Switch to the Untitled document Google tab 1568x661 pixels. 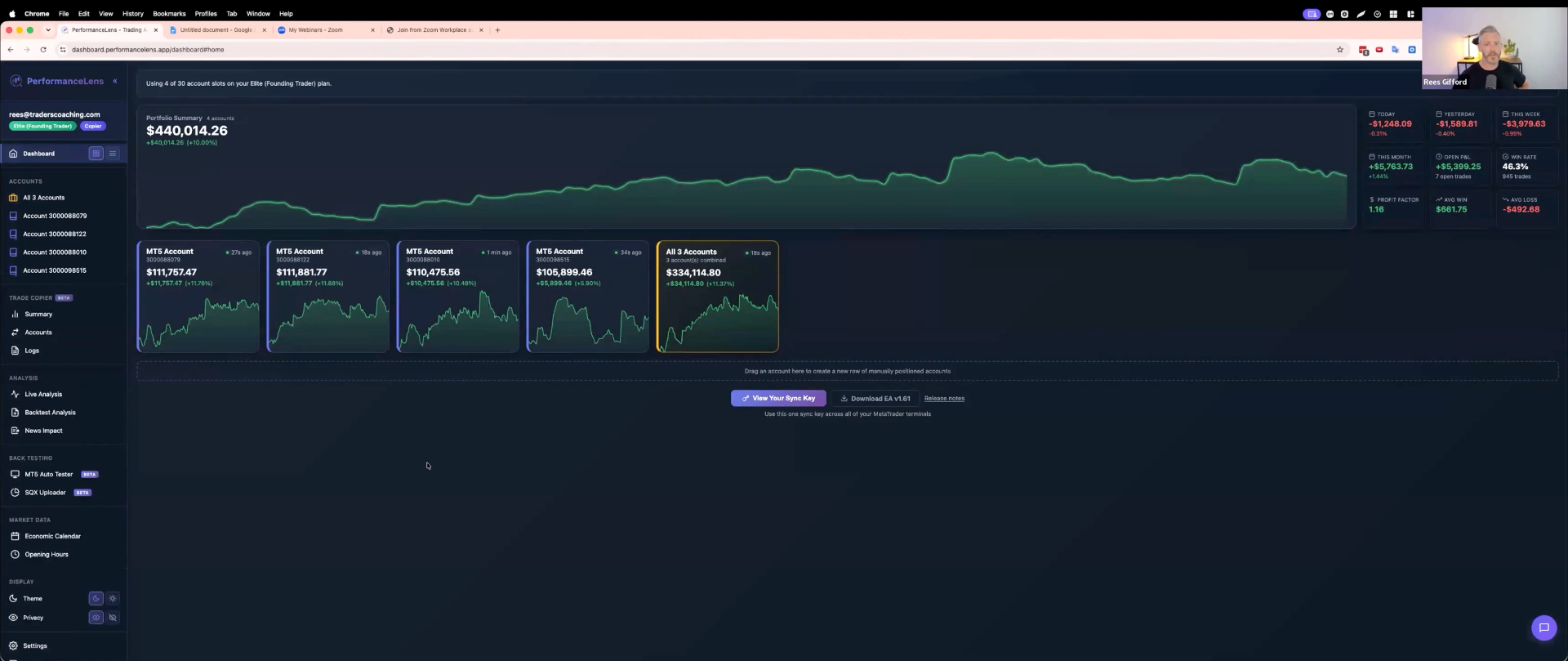[217, 30]
